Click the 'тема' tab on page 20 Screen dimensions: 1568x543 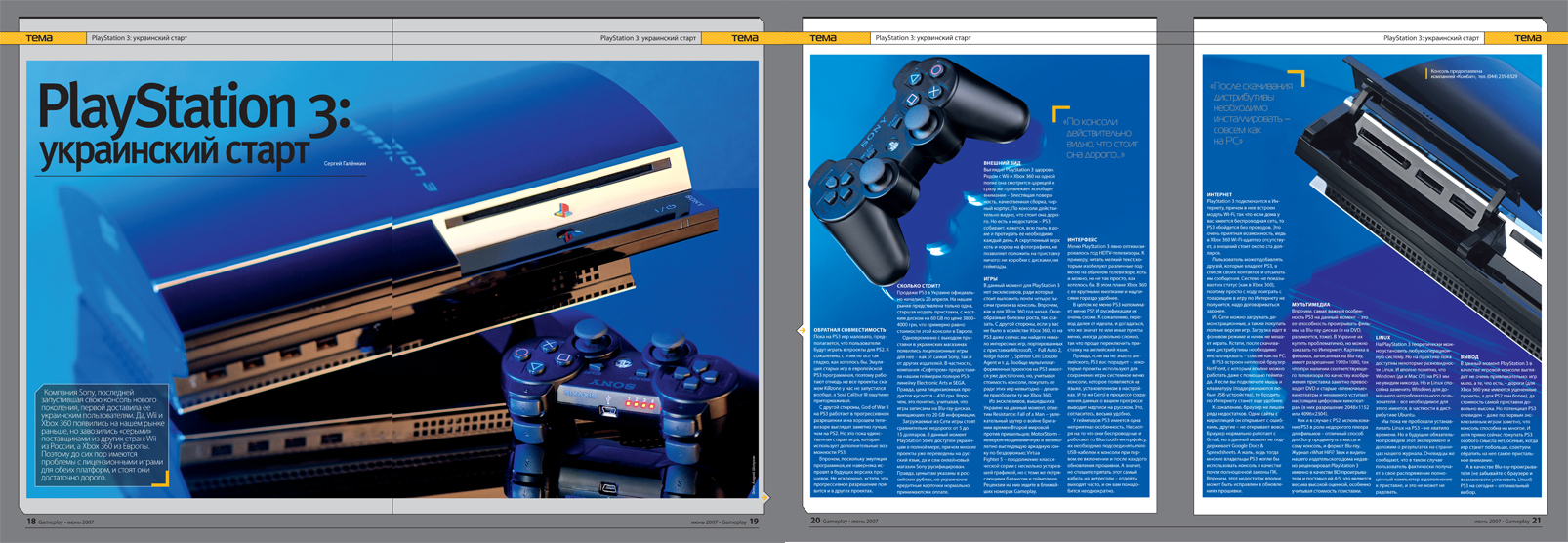tap(823, 38)
